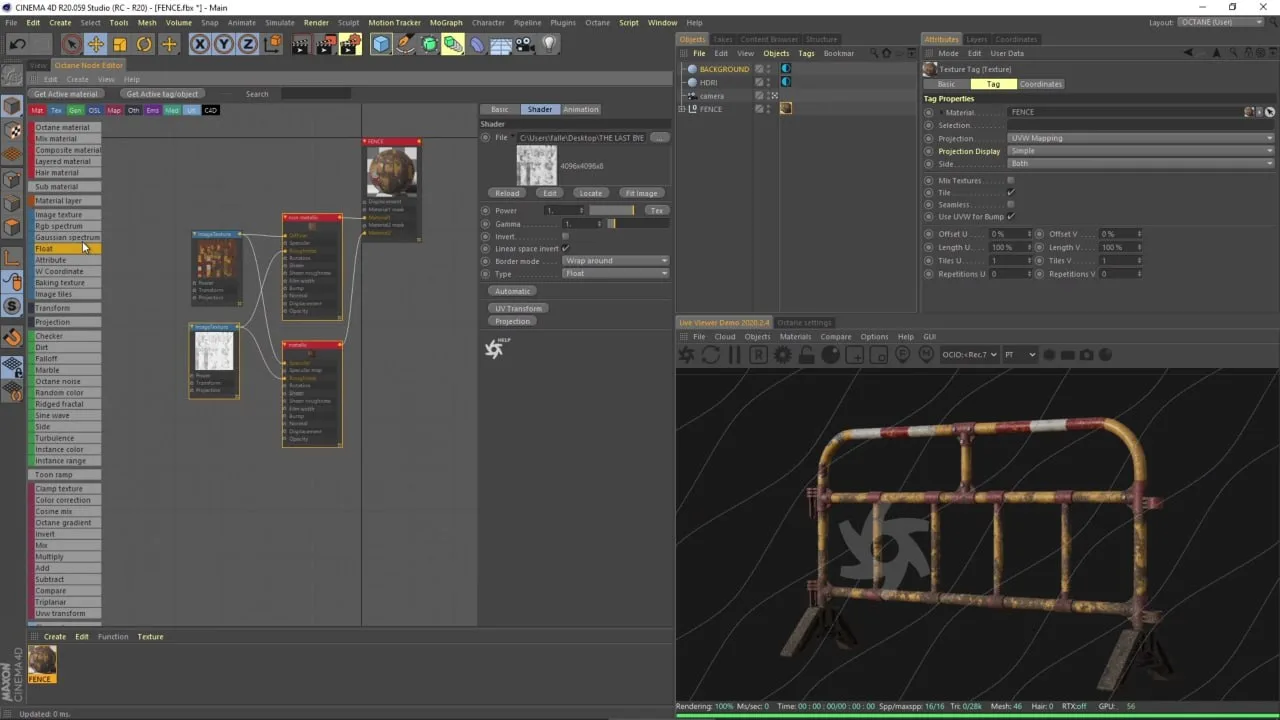Add a Camera object icon
The image size is (1280, 720).
pos(525,44)
